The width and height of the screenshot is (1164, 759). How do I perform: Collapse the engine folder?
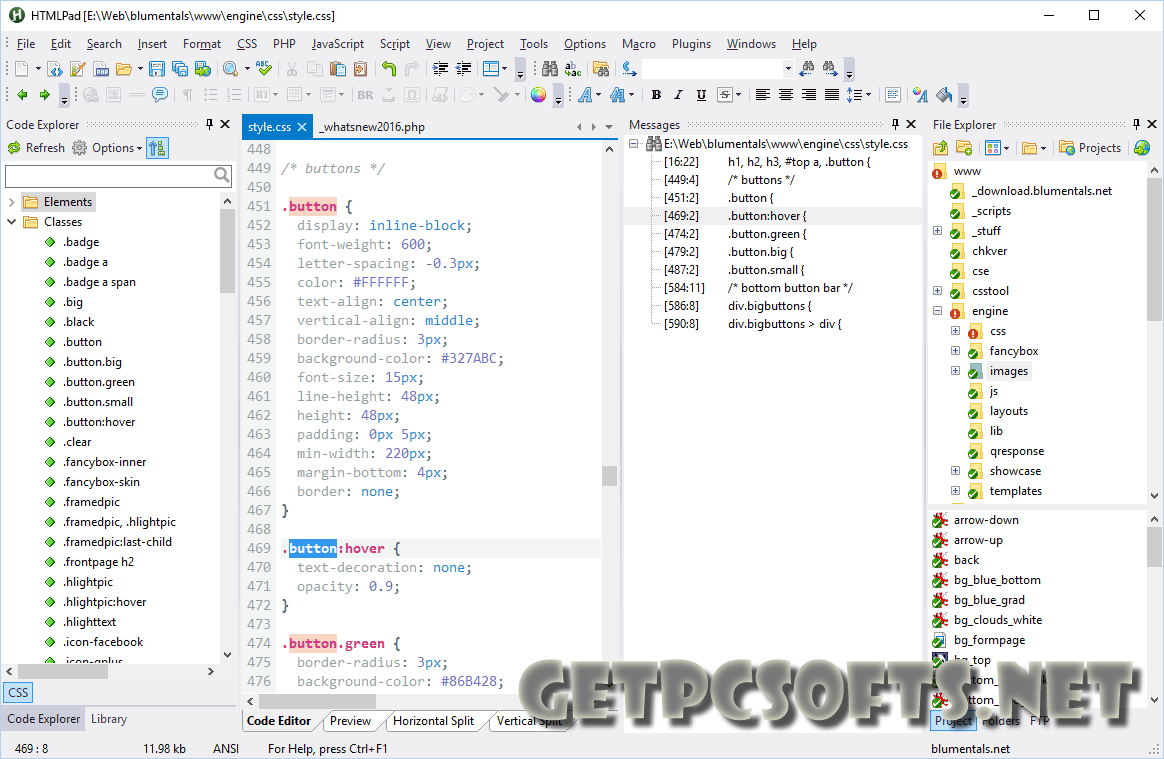(937, 311)
